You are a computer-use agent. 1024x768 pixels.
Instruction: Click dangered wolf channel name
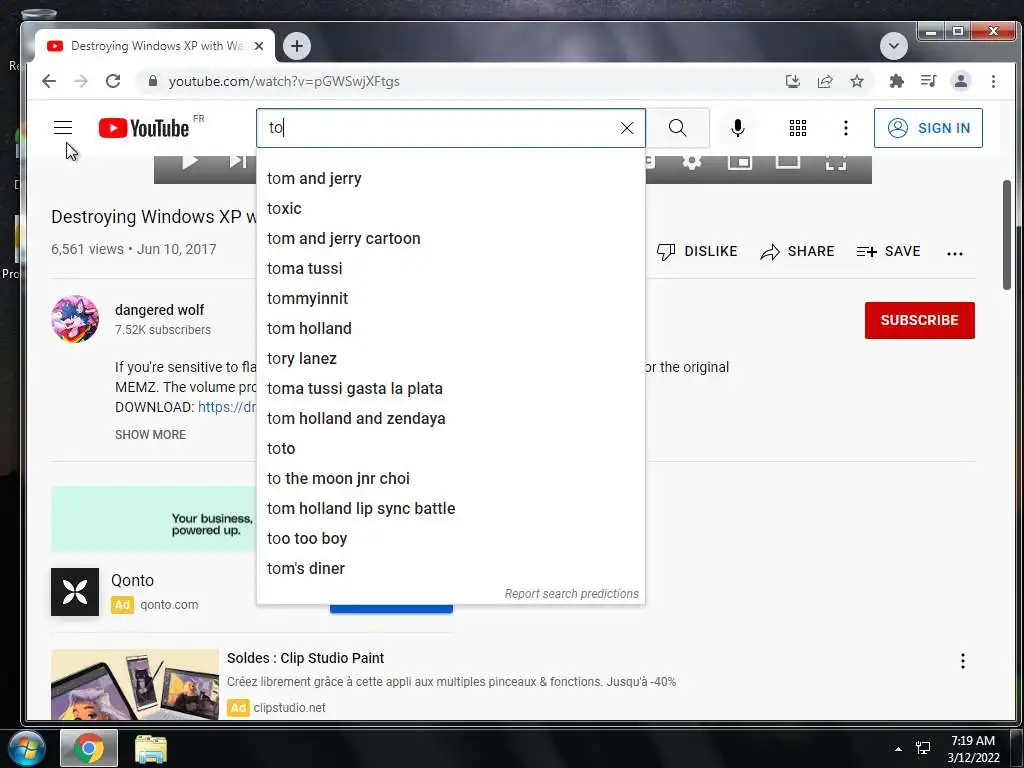[x=159, y=310]
